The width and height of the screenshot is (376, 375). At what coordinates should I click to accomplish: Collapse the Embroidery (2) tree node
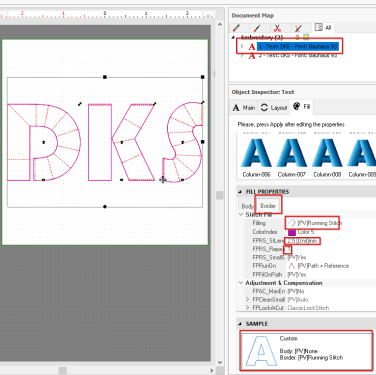click(x=233, y=37)
